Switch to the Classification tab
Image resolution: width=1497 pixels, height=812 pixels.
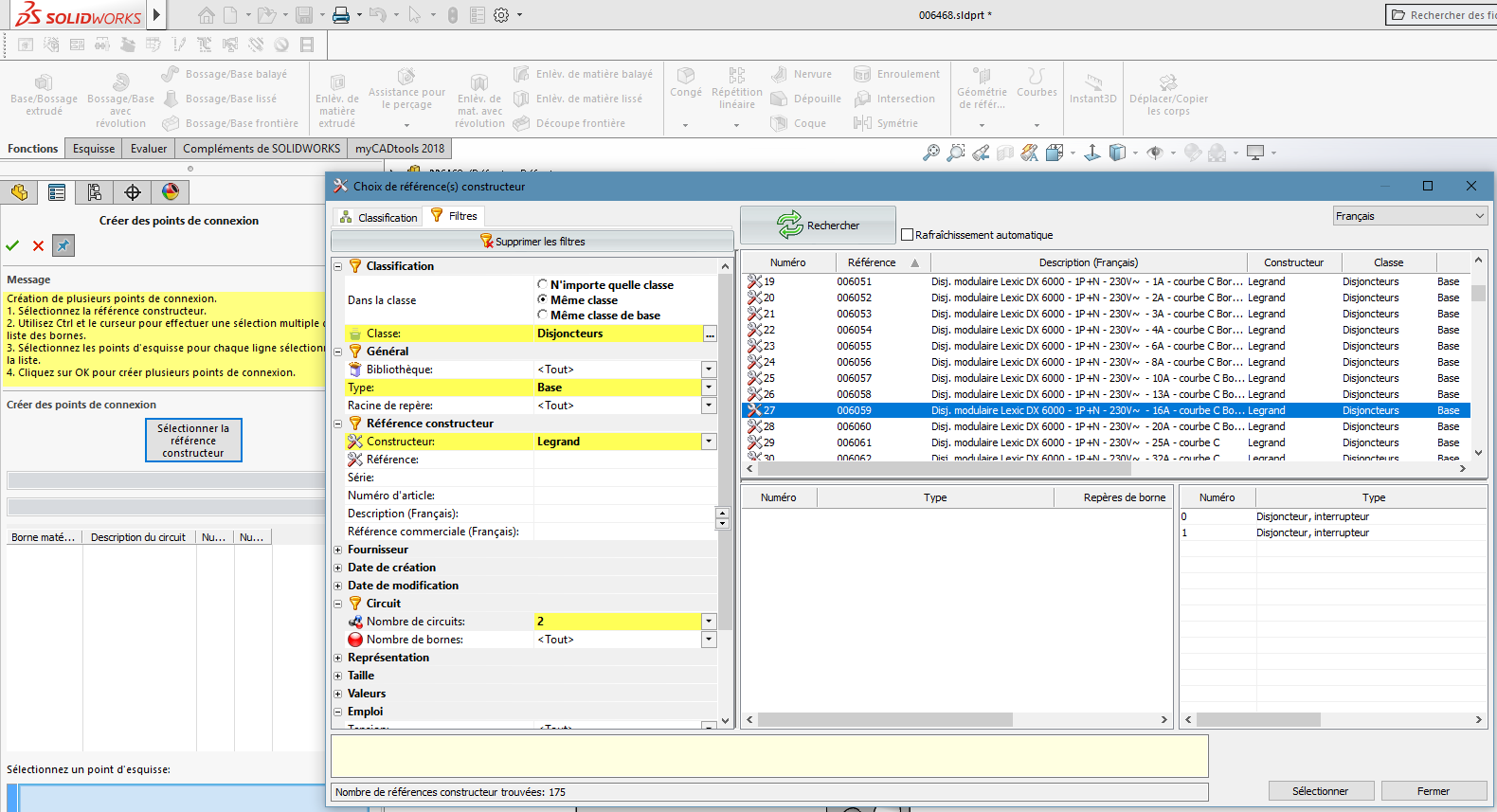tap(378, 217)
